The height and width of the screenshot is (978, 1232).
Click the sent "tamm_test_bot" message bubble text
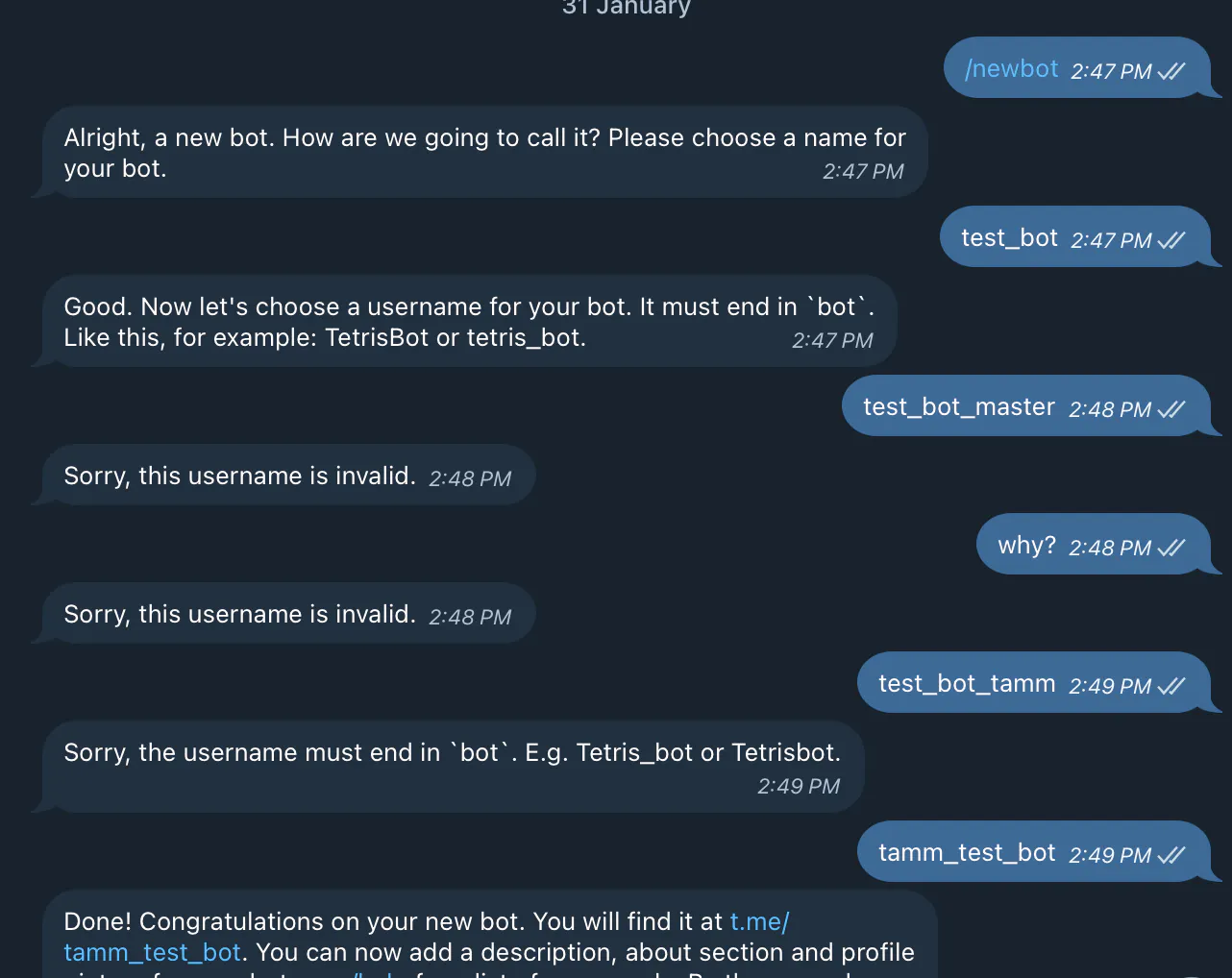[966, 853]
